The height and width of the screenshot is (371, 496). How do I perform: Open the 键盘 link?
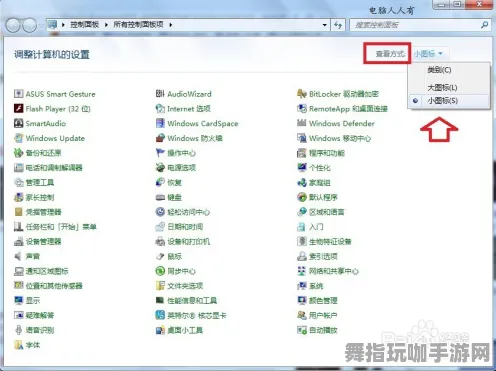[174, 197]
